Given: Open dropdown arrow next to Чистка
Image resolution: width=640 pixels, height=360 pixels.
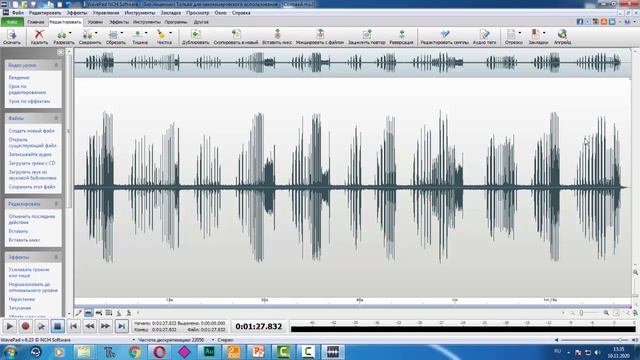Looking at the screenshot, I should (170, 33).
